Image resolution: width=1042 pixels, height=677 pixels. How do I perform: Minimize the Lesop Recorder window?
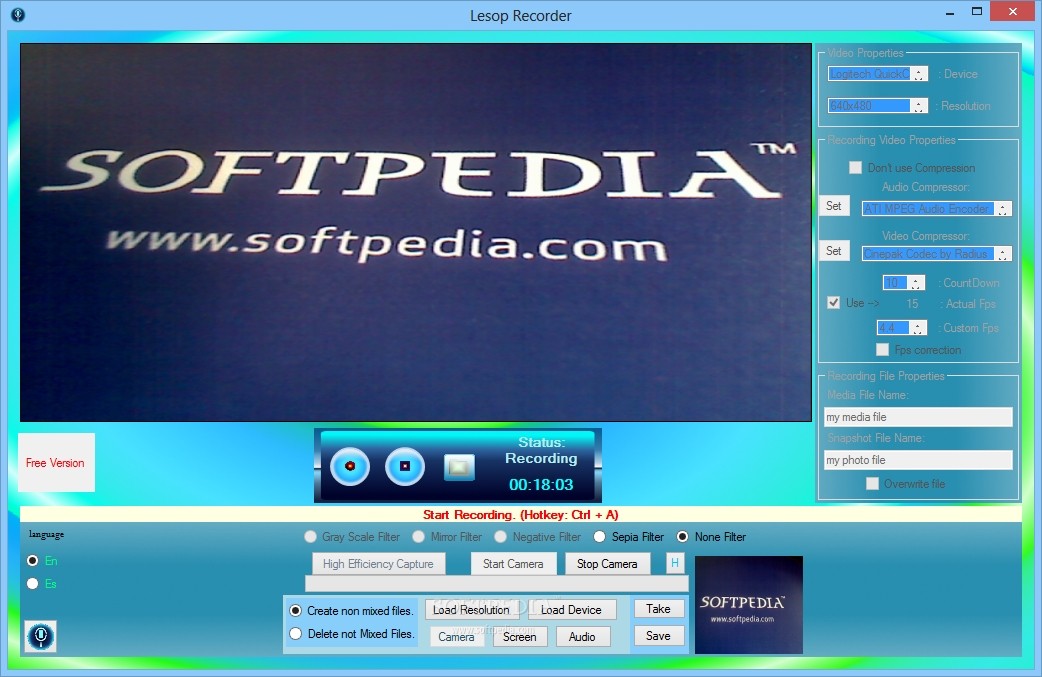pyautogui.click(x=950, y=11)
